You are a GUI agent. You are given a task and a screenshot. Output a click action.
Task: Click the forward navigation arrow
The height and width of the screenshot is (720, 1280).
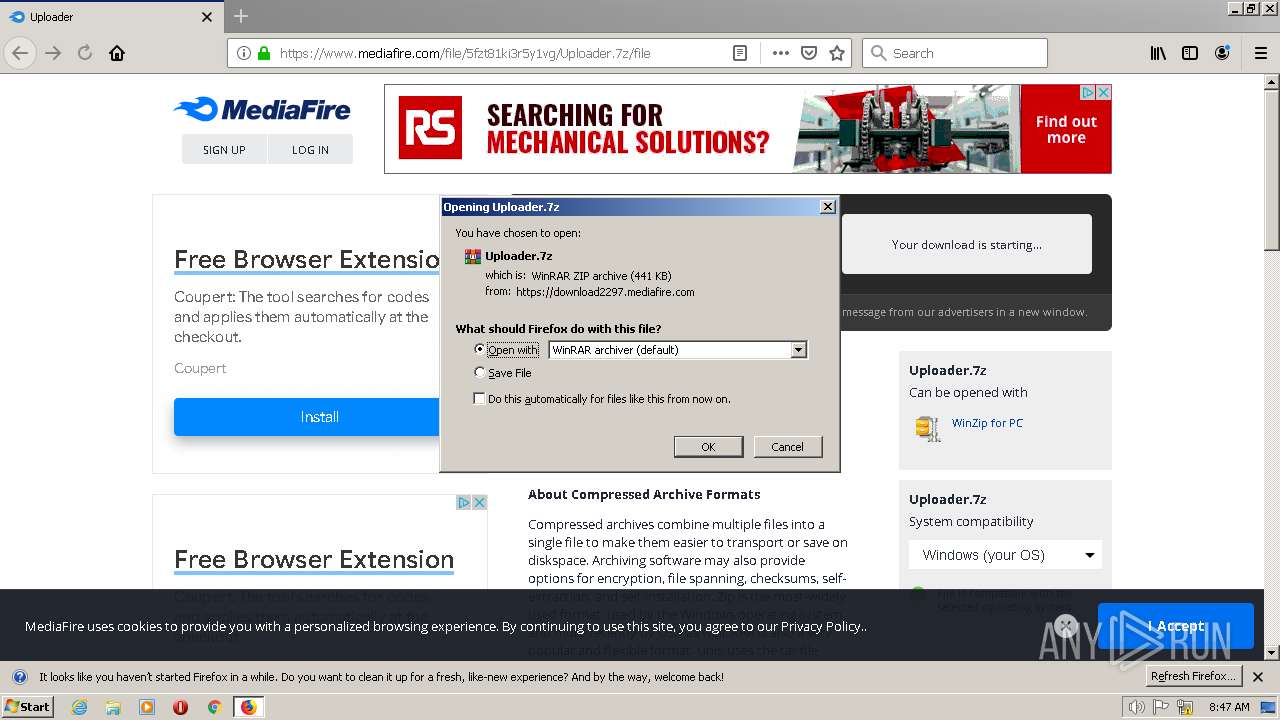pos(53,53)
